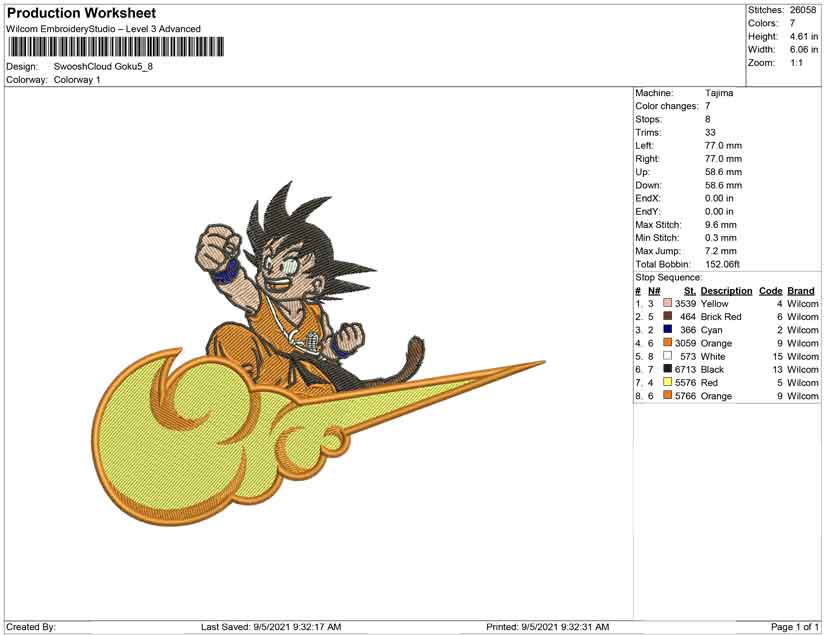The height and width of the screenshot is (635, 825).
Task: Click the stitch count '3059' in stop 4
Action: click(686, 343)
